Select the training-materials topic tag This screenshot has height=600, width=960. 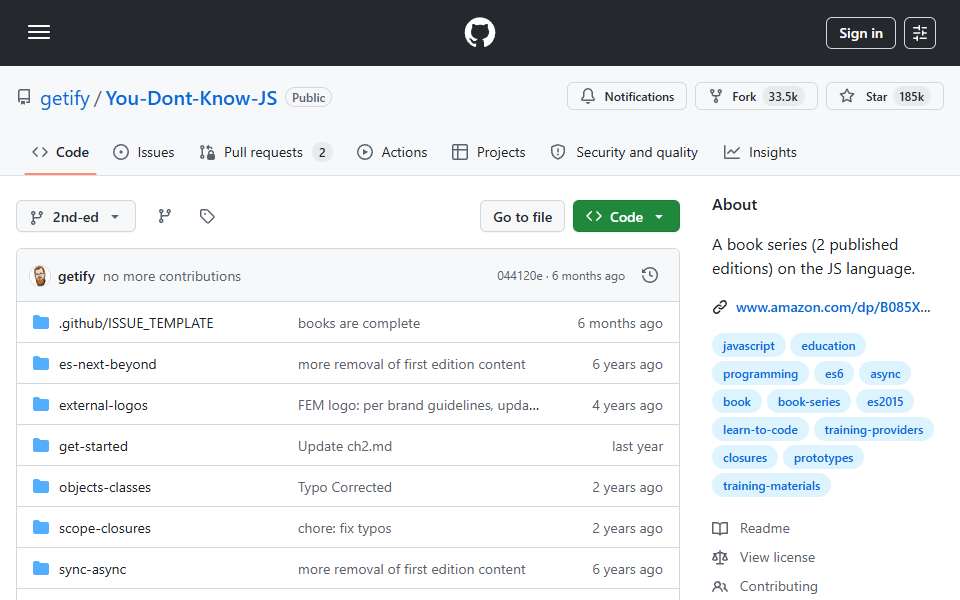(x=771, y=487)
